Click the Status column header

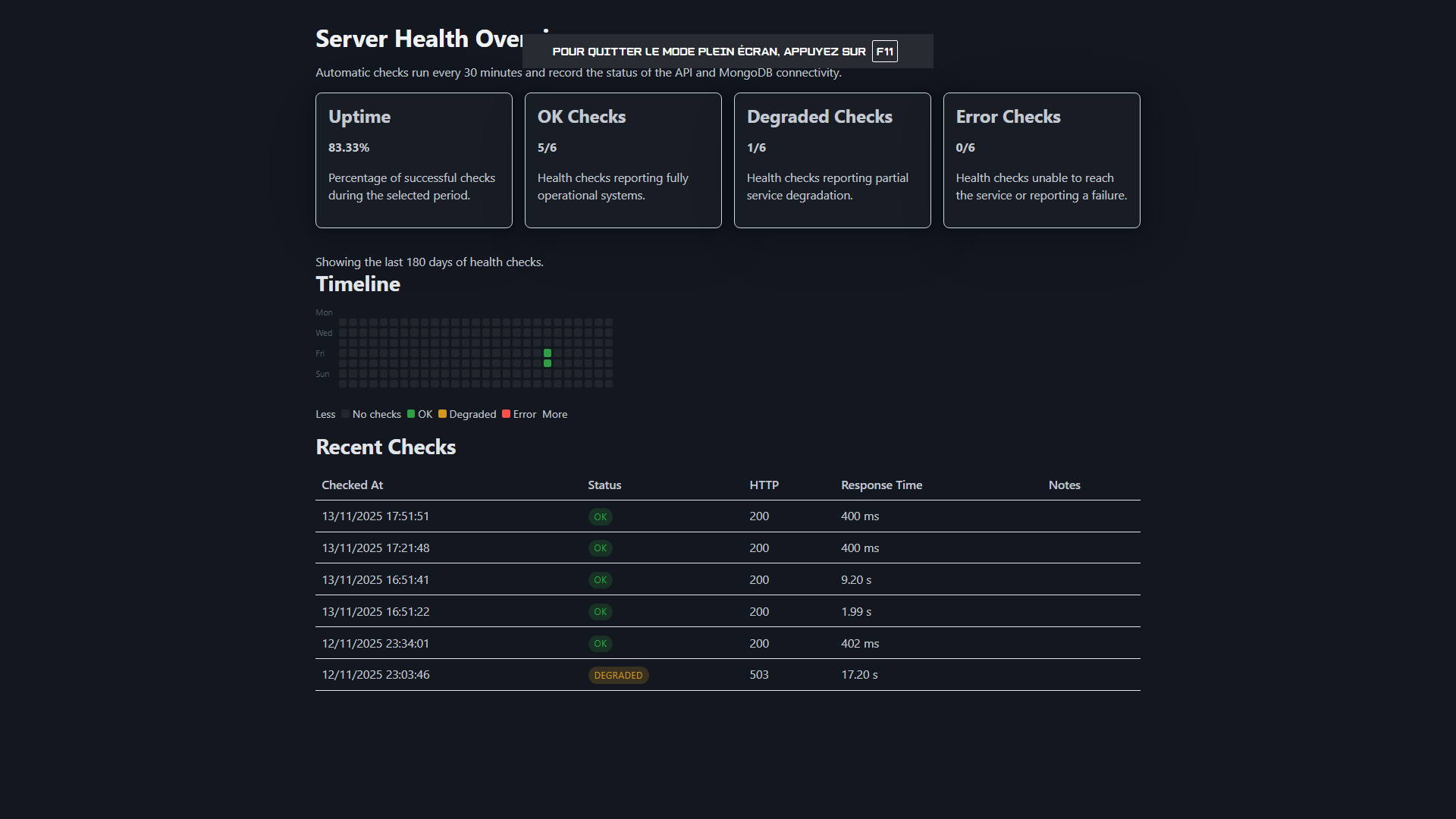(604, 485)
